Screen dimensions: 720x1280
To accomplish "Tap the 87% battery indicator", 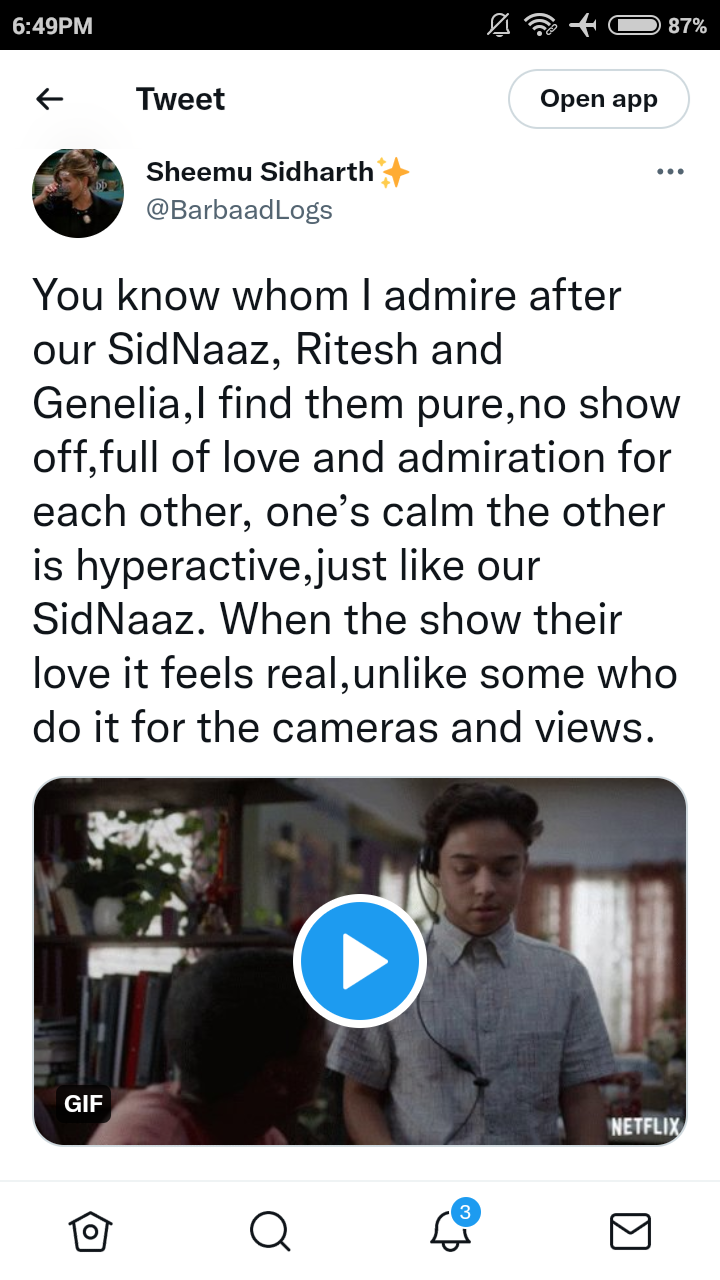I will (x=655, y=26).
